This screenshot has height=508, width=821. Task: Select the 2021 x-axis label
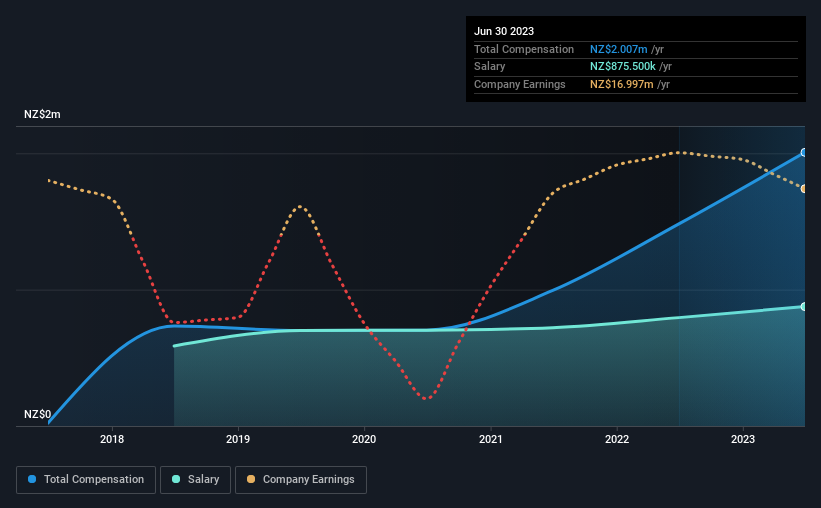click(x=491, y=439)
